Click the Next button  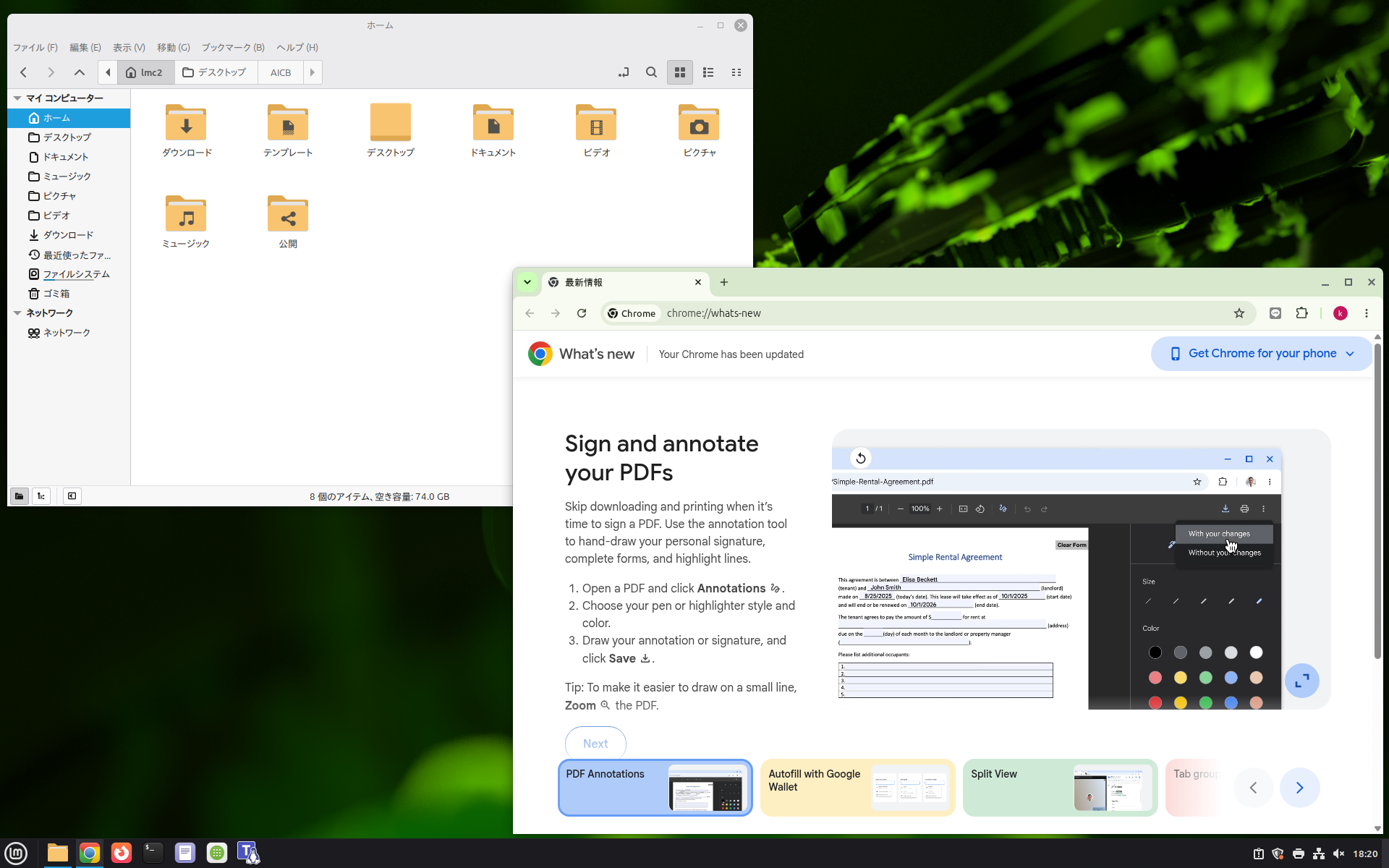coord(595,744)
